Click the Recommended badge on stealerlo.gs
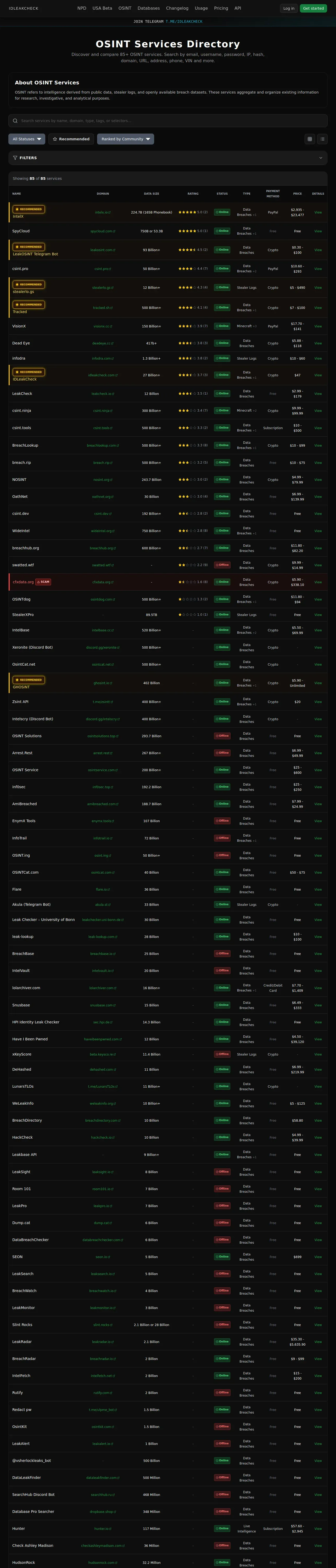336x1568 pixels. 29,284
